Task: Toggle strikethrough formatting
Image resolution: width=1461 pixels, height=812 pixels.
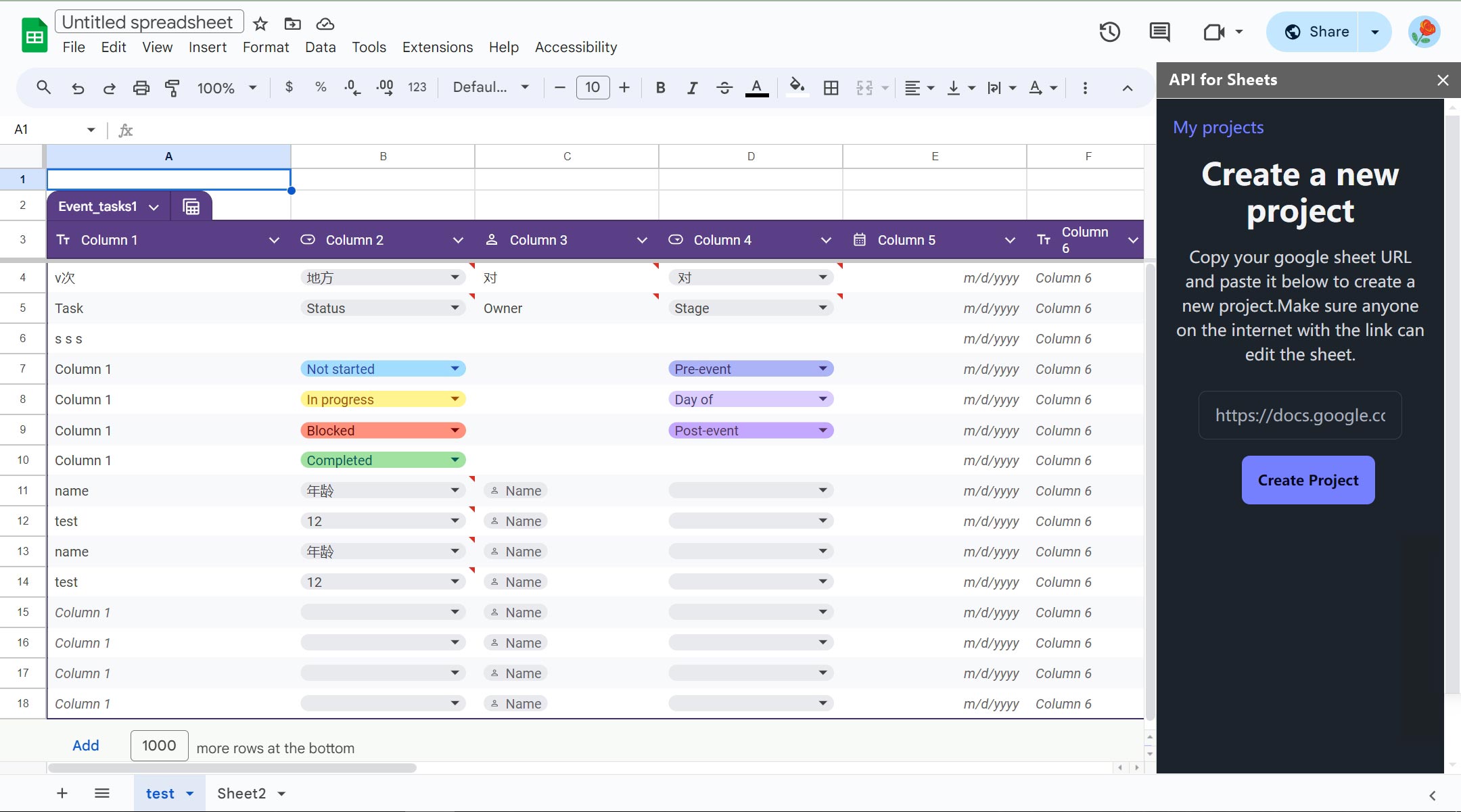Action: (x=724, y=87)
